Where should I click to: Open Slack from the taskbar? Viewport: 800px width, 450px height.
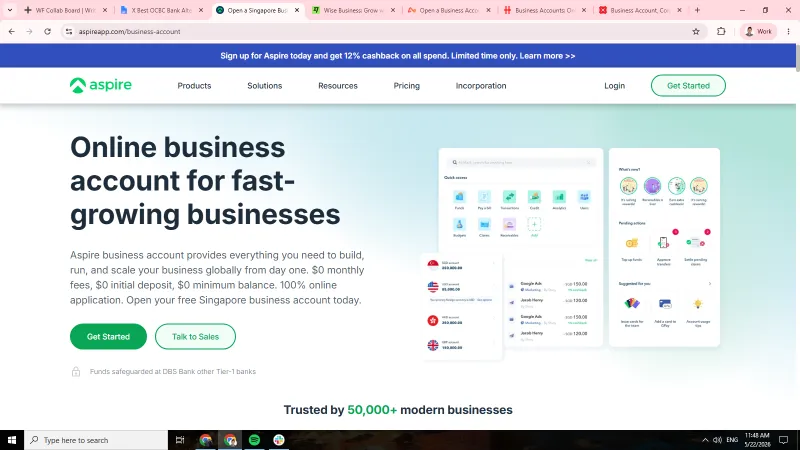coord(279,440)
